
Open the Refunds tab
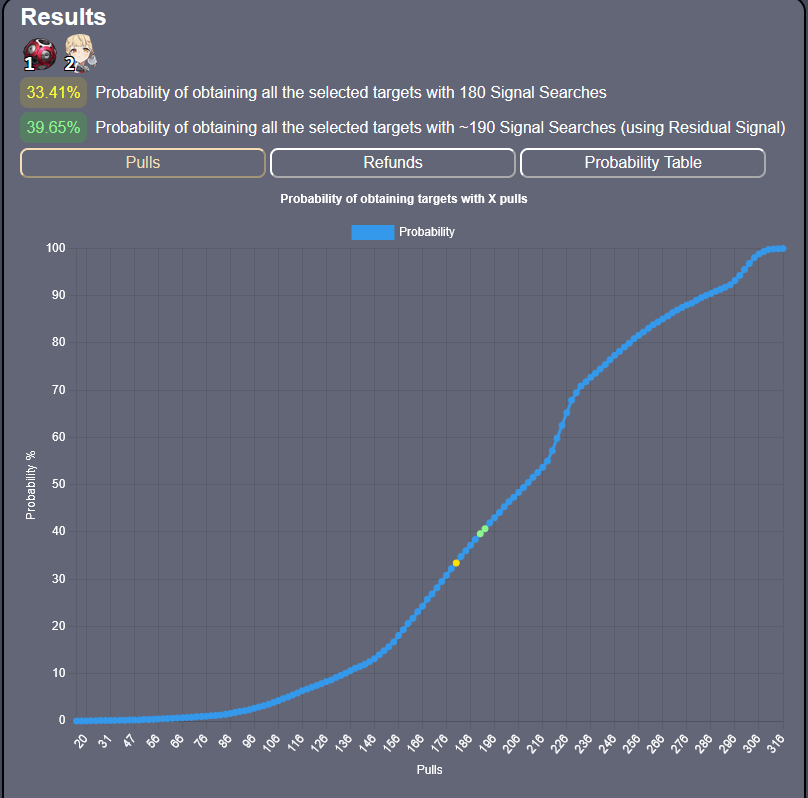(x=393, y=163)
